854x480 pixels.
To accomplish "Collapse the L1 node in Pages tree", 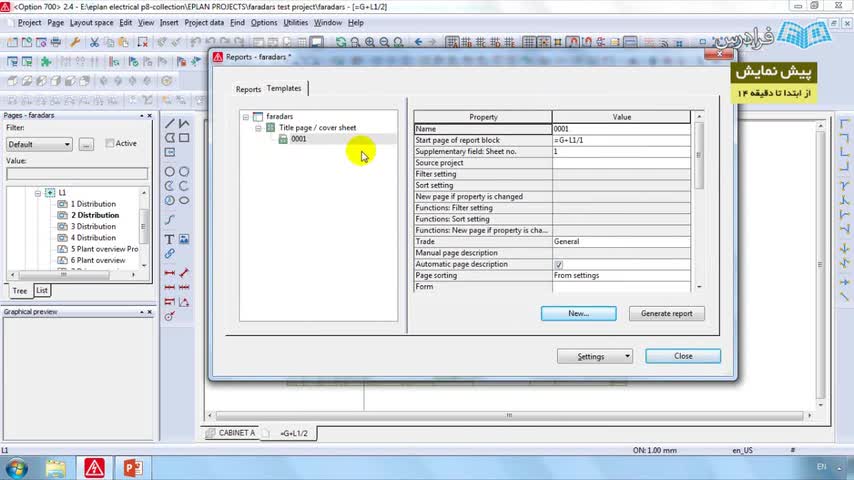I will [x=38, y=193].
